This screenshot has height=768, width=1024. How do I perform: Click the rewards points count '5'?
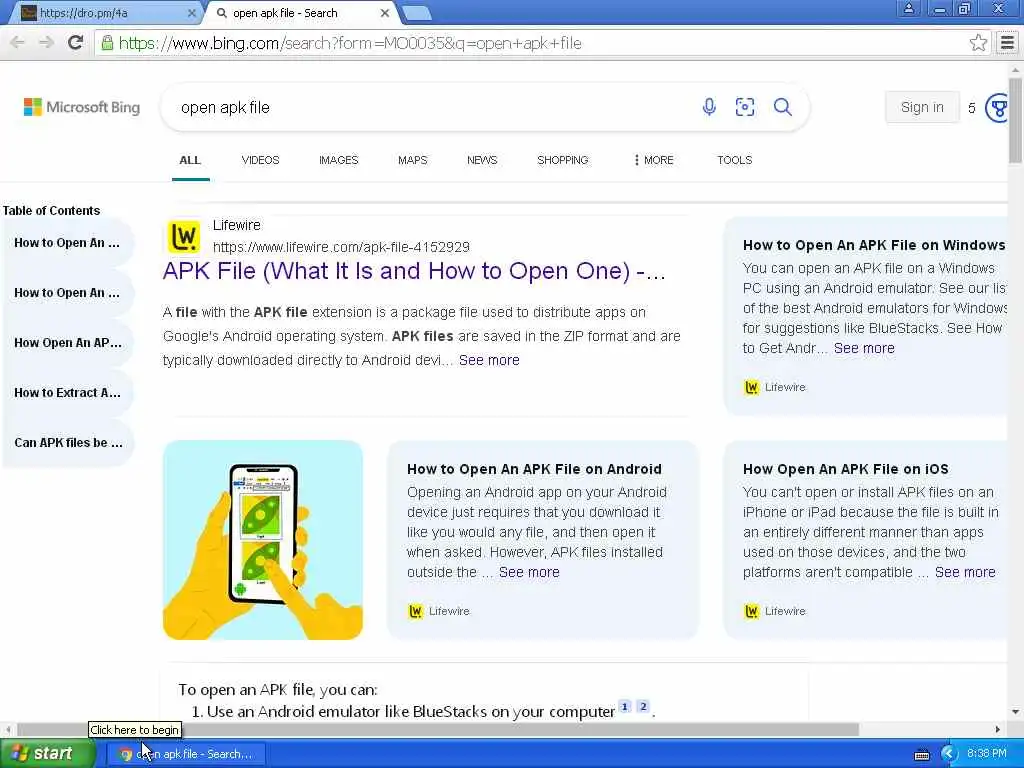coord(972,108)
